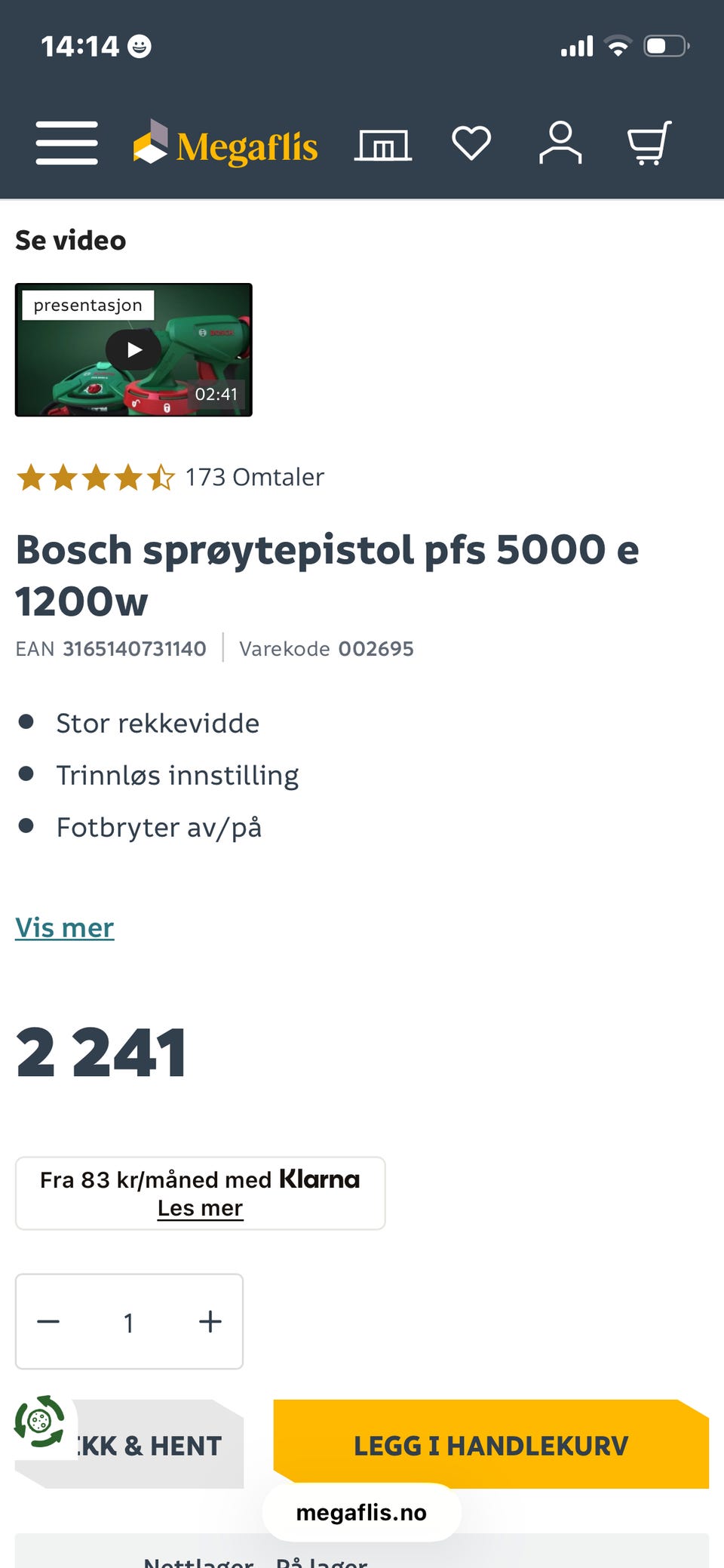The image size is (724, 1568).
Task: Tap the product title Bosch sprøytepistol
Action: 327,574
